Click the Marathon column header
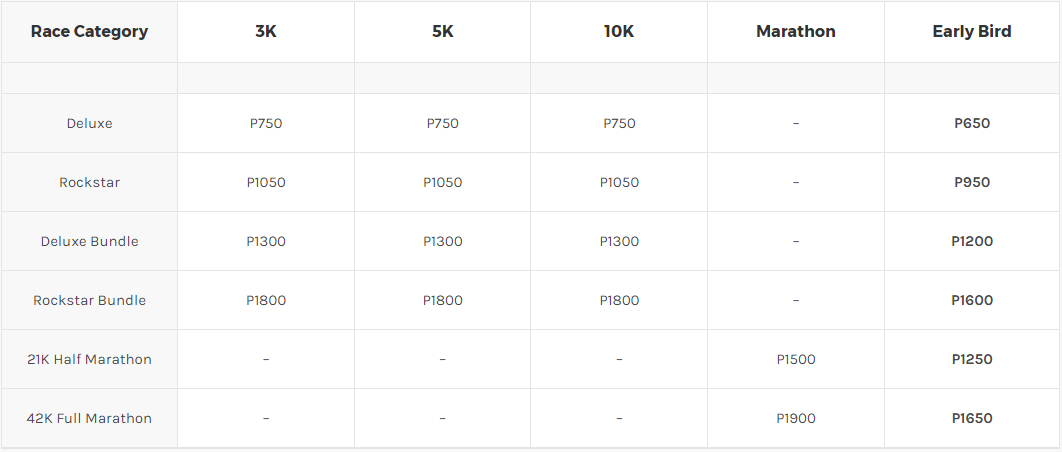This screenshot has width=1062, height=452. (796, 31)
